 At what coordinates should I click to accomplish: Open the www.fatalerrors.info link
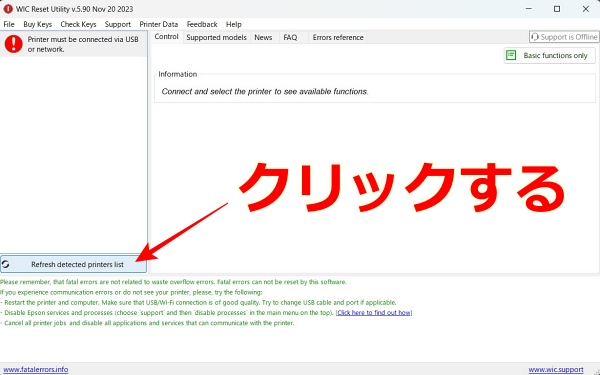(x=36, y=370)
